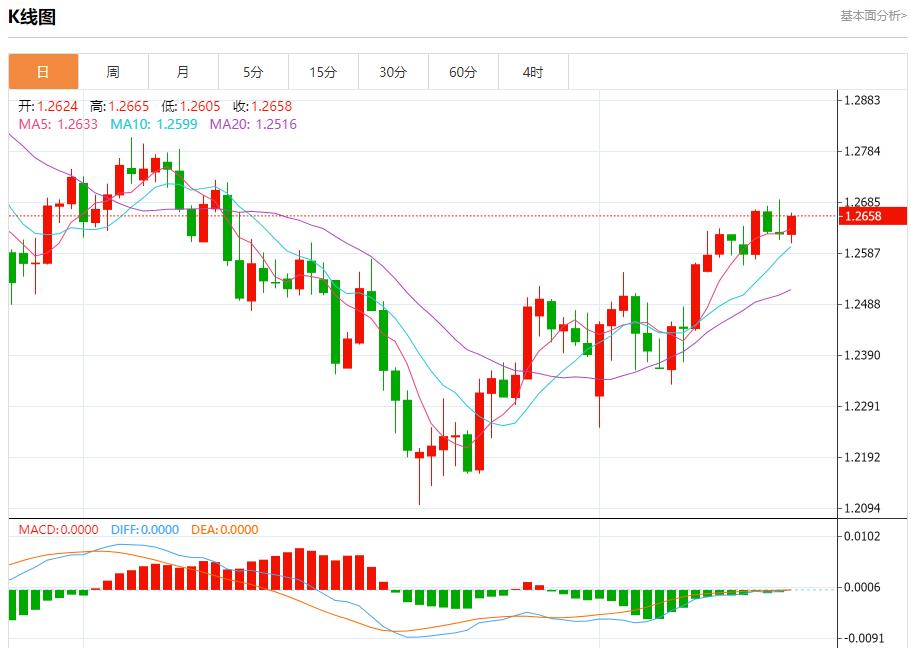Open the 基本面分析 link
Viewport: 911px width, 648px height.
[873, 15]
